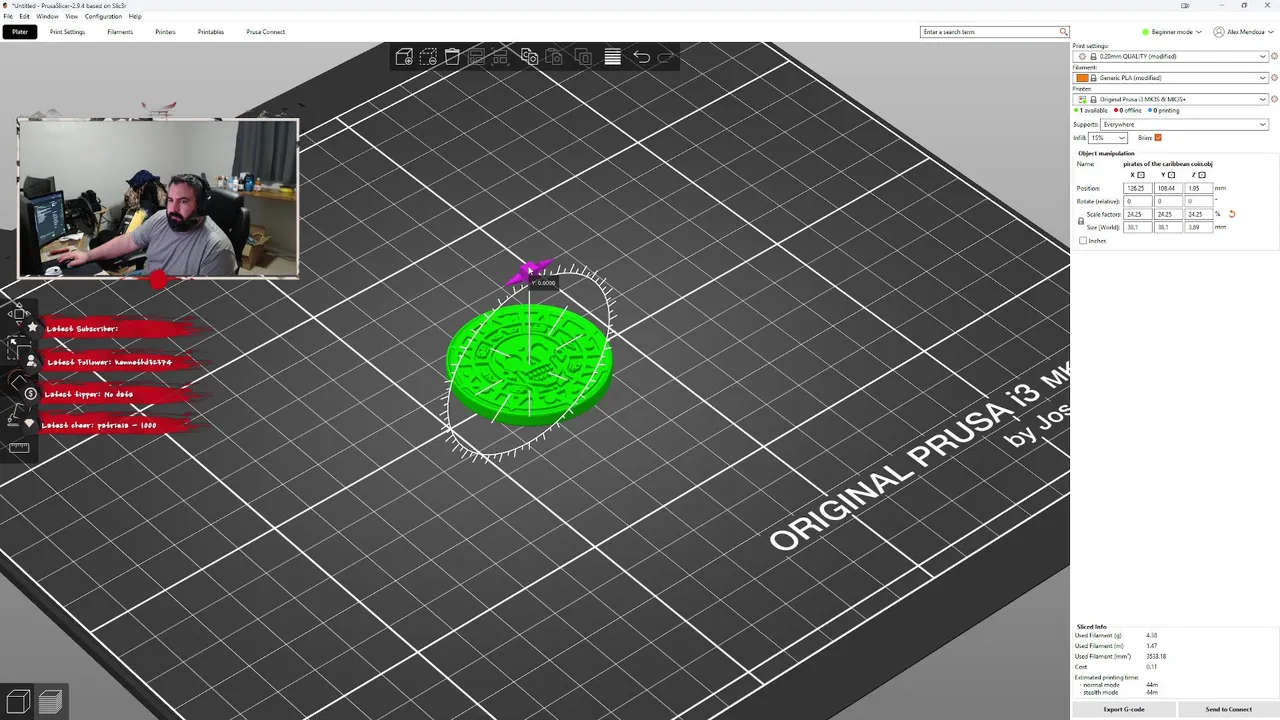This screenshot has width=1280, height=720.
Task: Click the Delete selected object icon
Action: 428,57
